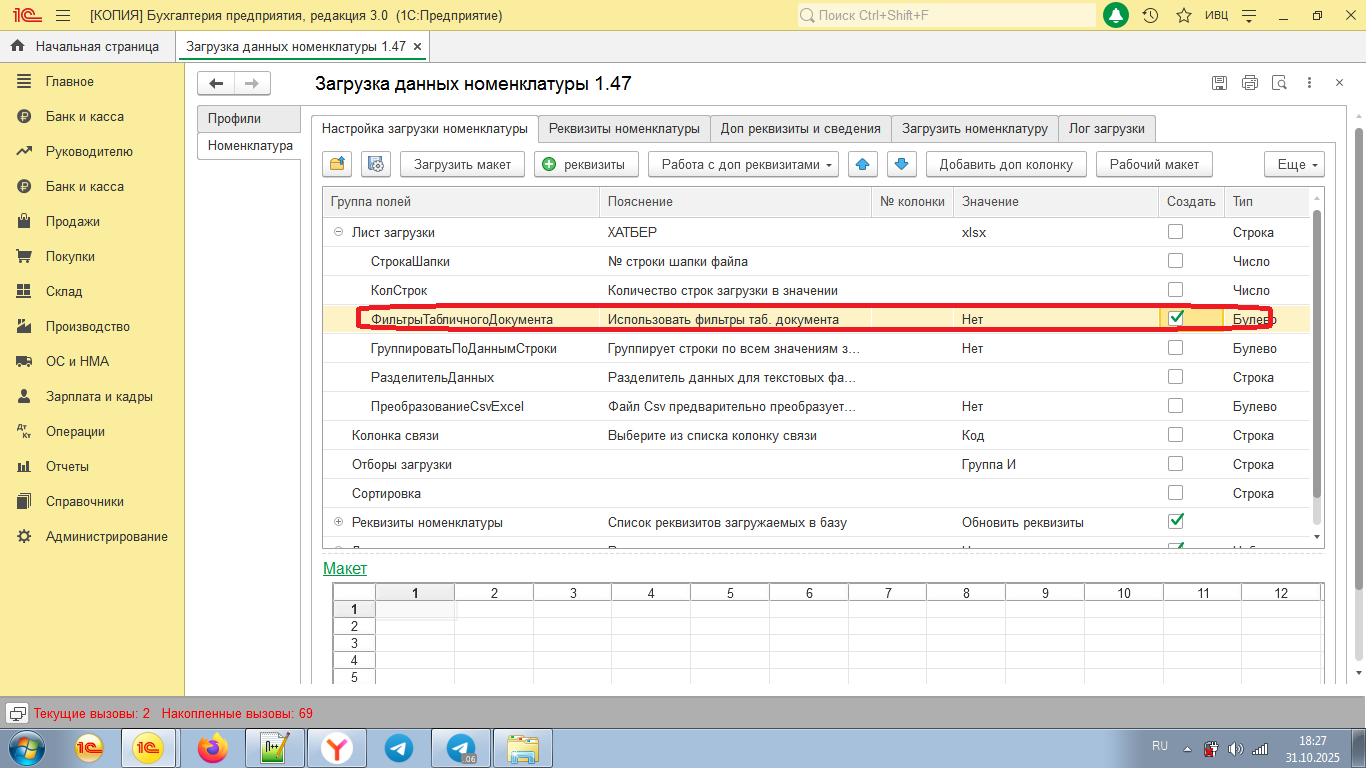This screenshot has width=1366, height=768.
Task: Toggle Создать checkbox for СтрокаШапки
Action: 1176,261
